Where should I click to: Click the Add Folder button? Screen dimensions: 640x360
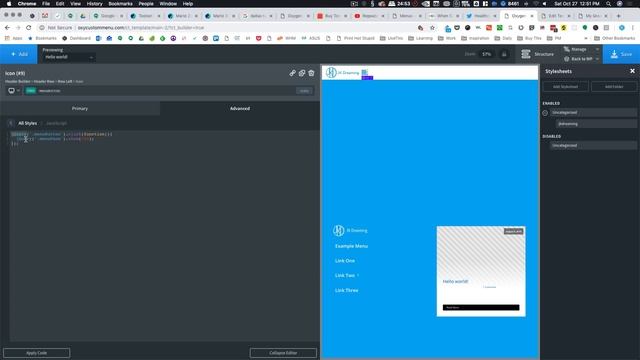pos(614,87)
